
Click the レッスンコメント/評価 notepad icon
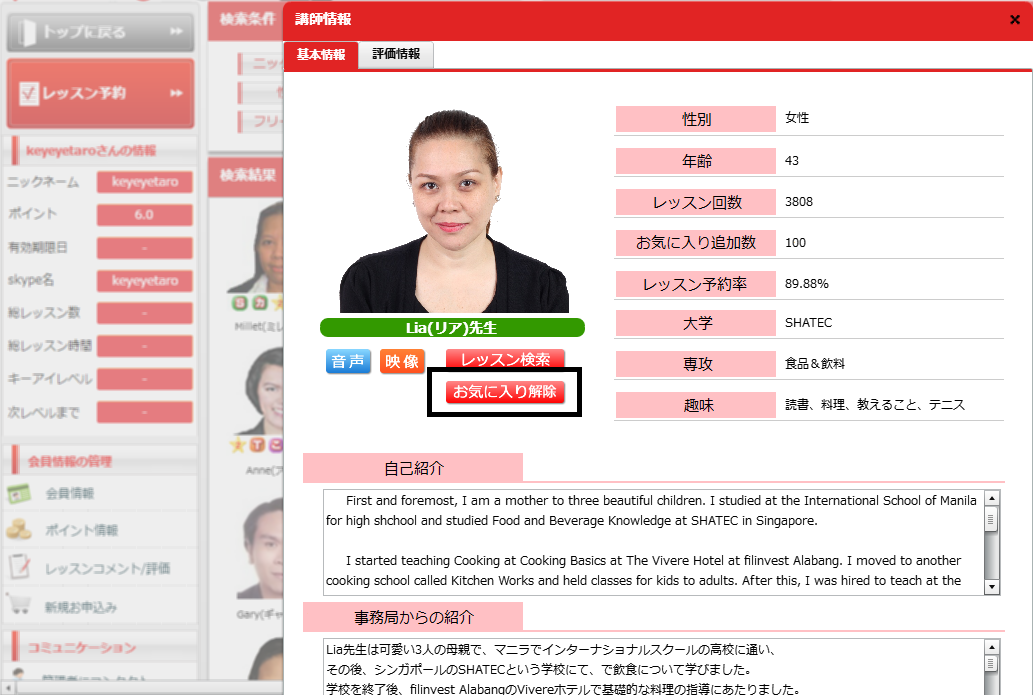[20, 567]
